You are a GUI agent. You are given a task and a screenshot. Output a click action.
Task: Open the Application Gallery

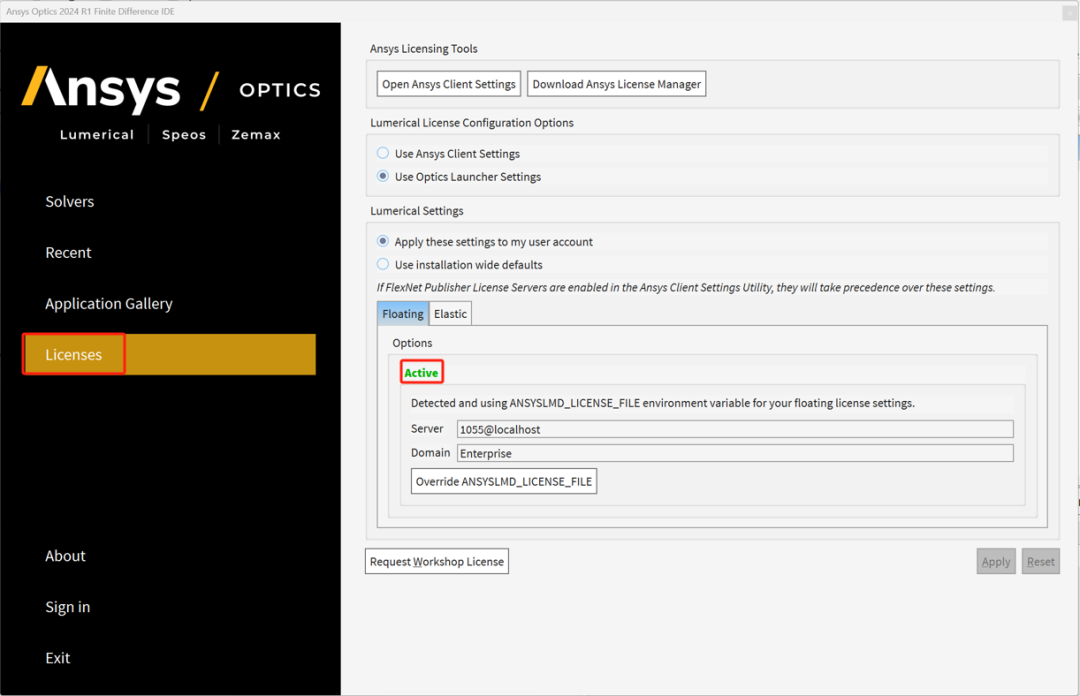[109, 304]
